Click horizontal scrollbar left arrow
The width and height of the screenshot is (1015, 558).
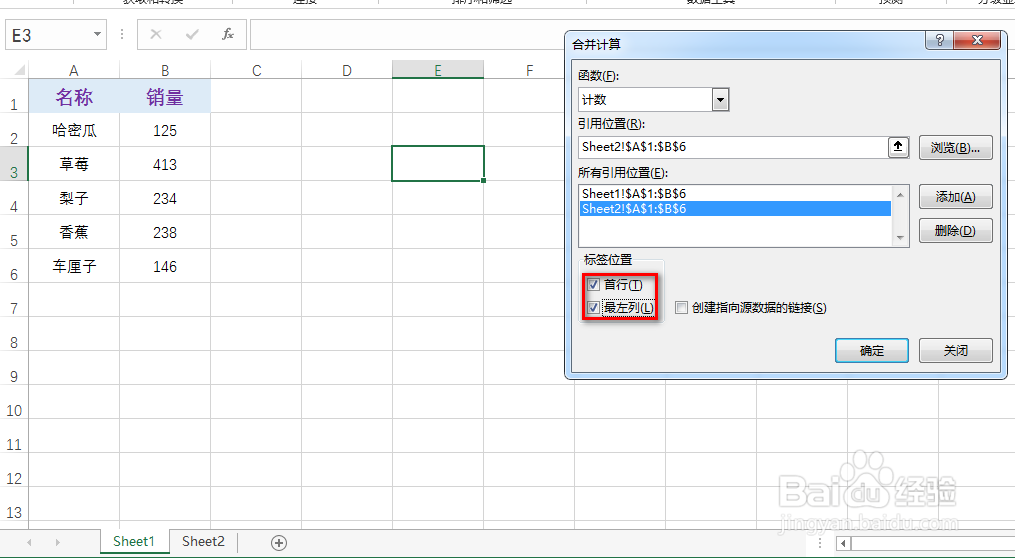pos(843,543)
